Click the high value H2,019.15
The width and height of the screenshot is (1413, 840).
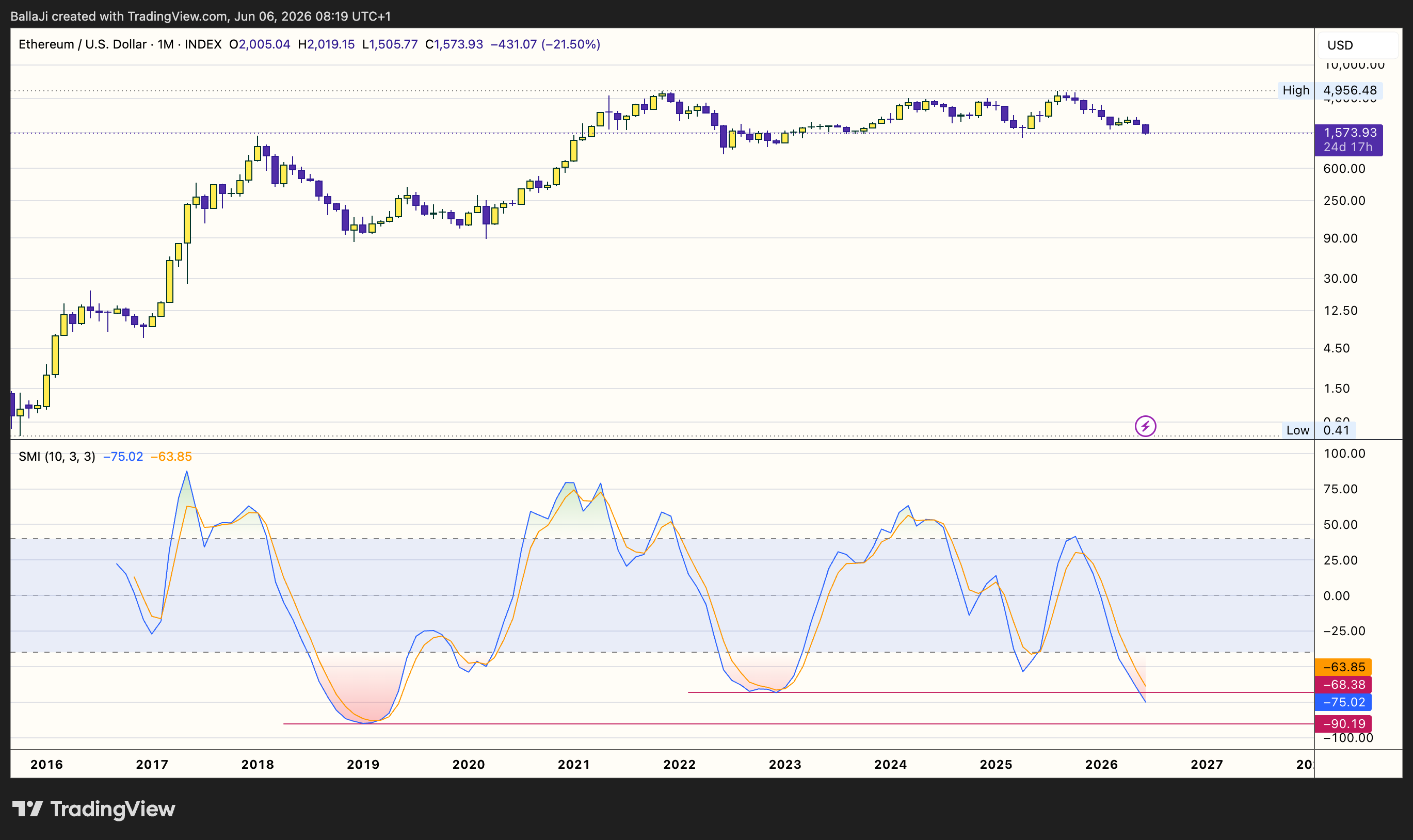click(326, 44)
